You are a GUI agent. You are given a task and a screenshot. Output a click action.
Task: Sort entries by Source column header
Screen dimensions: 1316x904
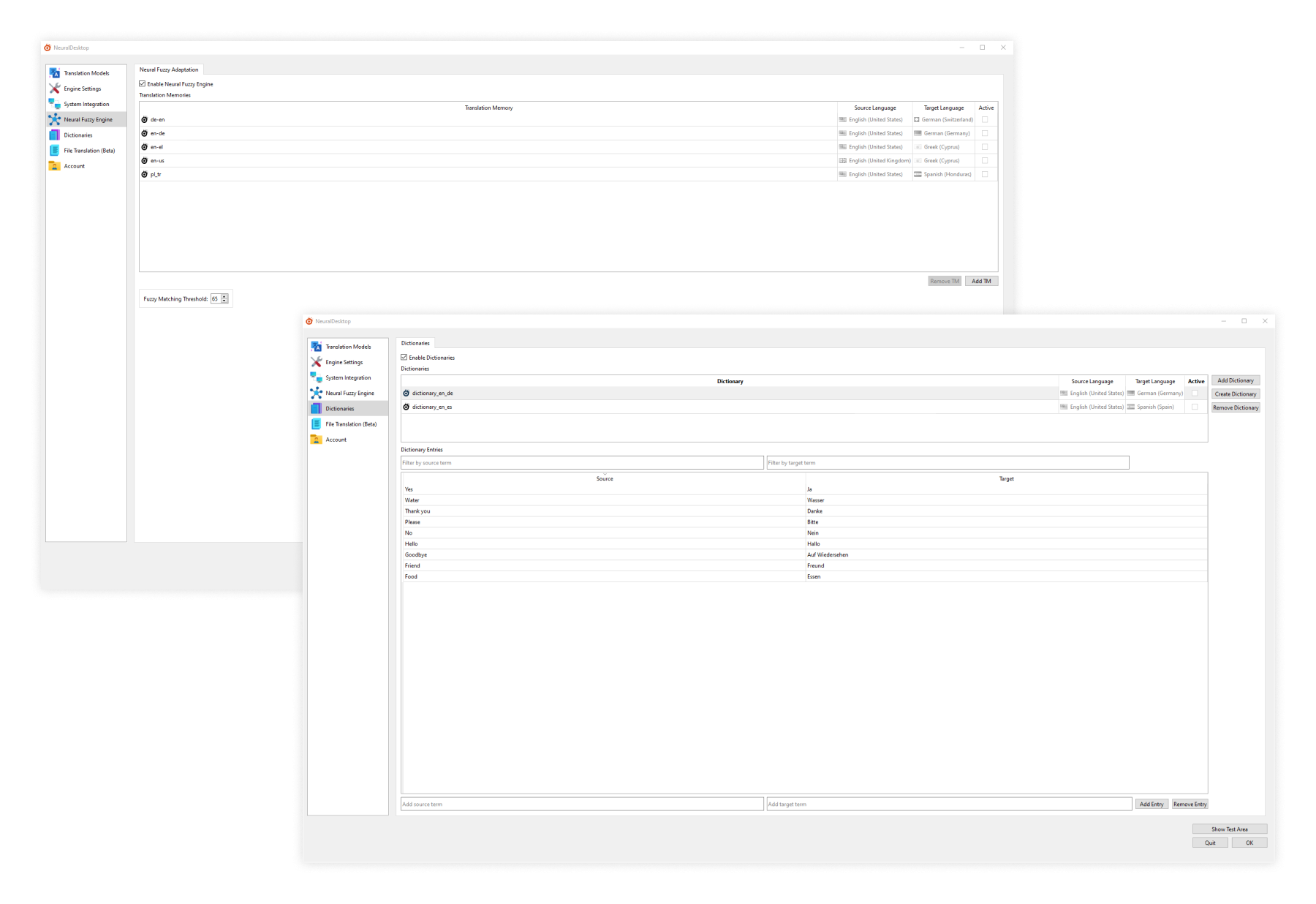coord(604,478)
